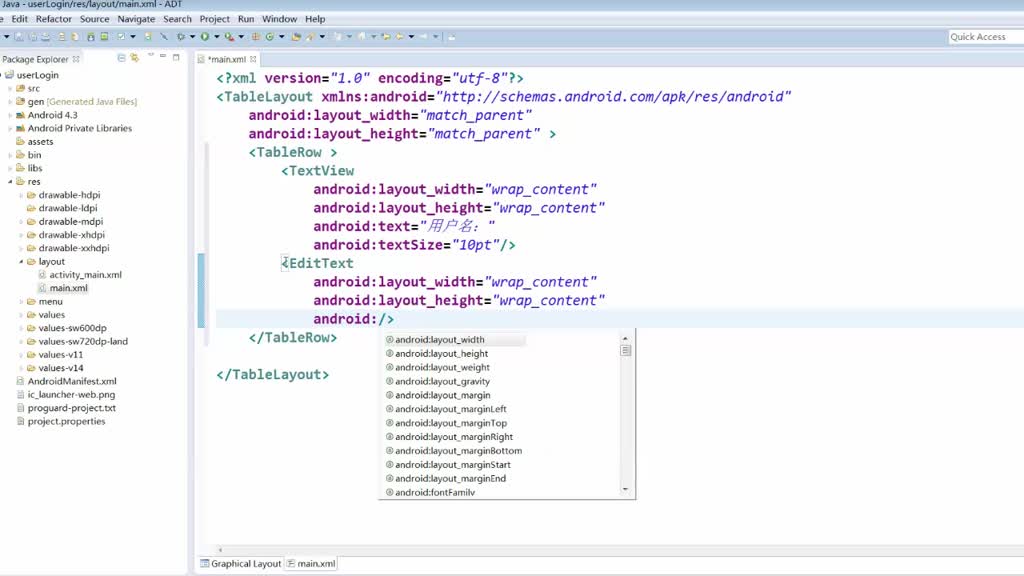Expand the Android 4.3 library node
1024x576 pixels.
click(x=10, y=115)
